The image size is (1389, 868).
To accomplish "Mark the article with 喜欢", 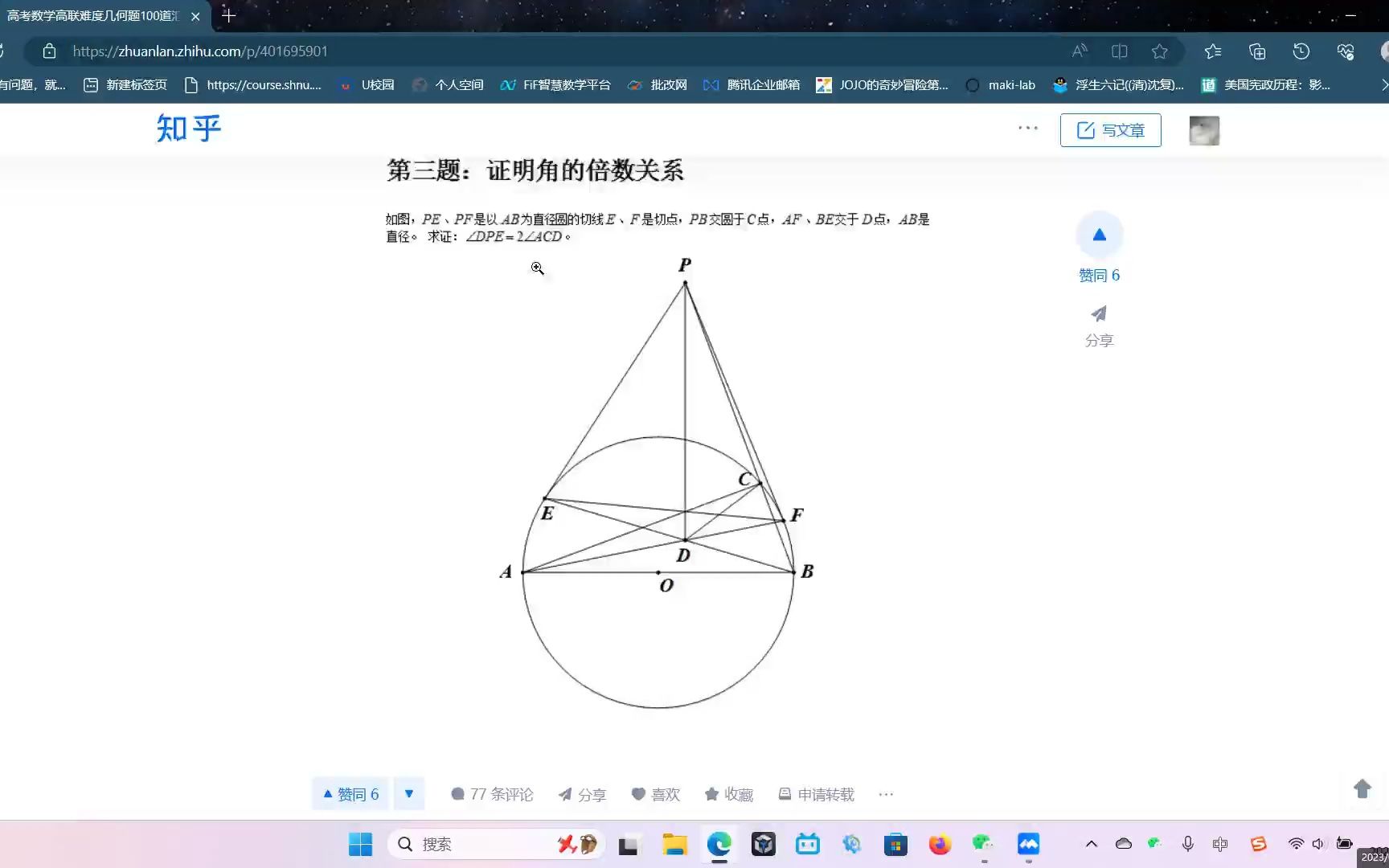I will click(656, 794).
